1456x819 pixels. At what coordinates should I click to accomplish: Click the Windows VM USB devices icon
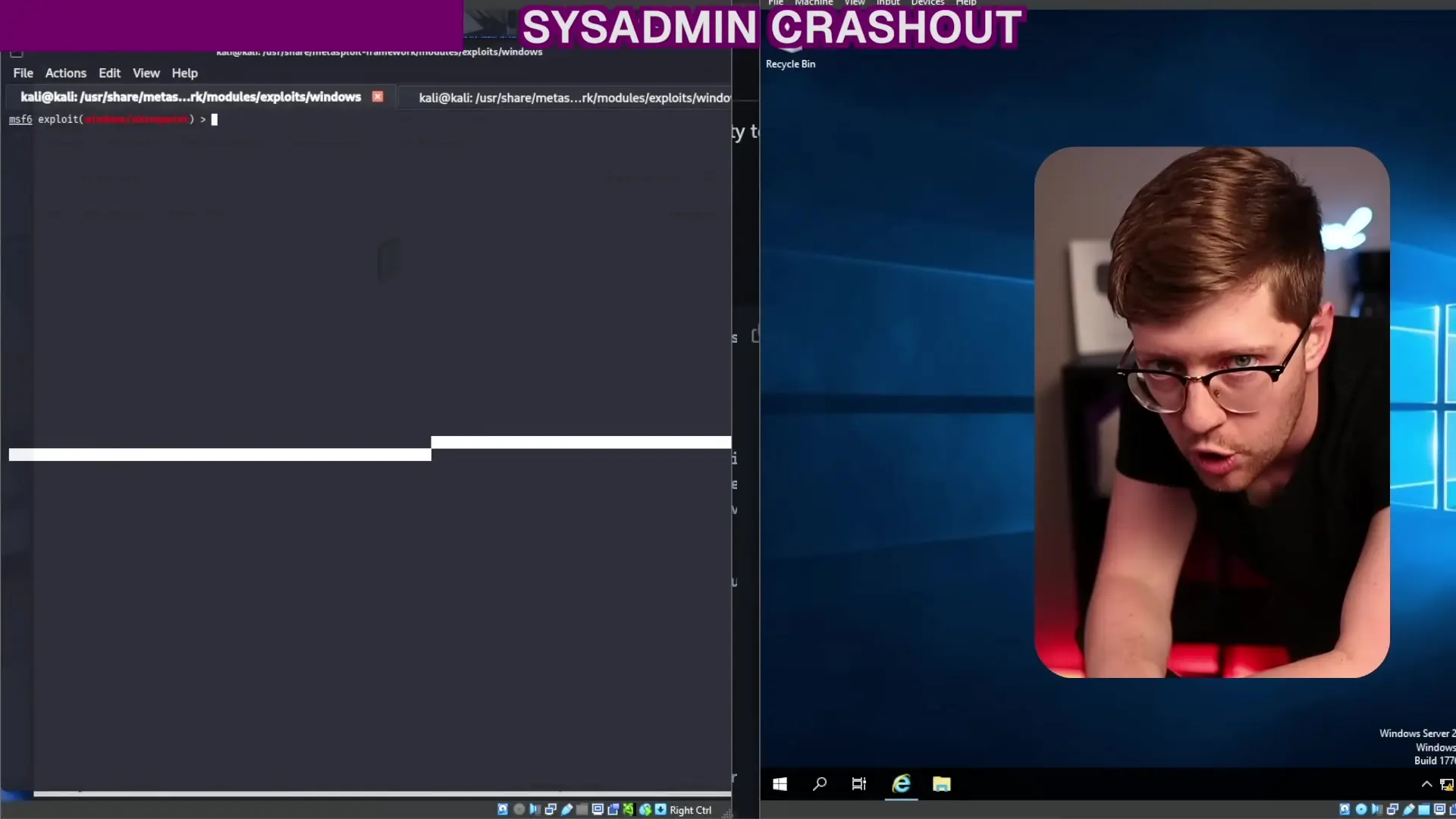pos(1408,809)
